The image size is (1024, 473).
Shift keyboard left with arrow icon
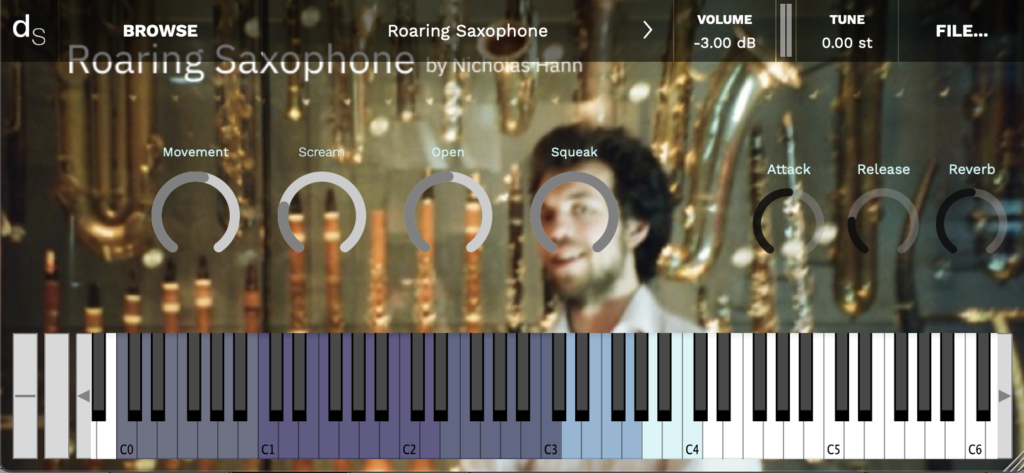coord(83,395)
